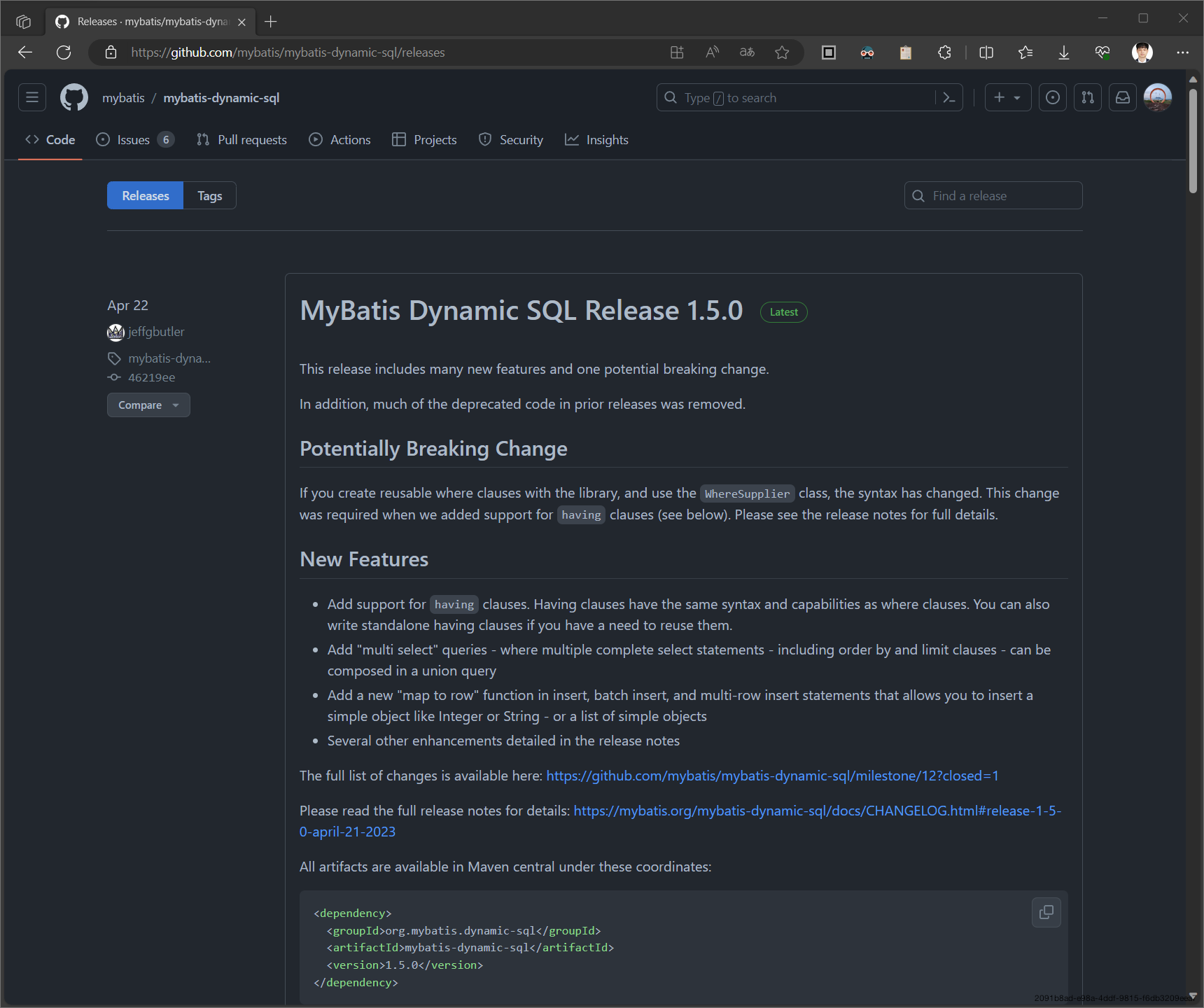Screen dimensions: 1204x1008
Task: Copy the dependency code snippet to the clipboard
Action: [1046, 912]
